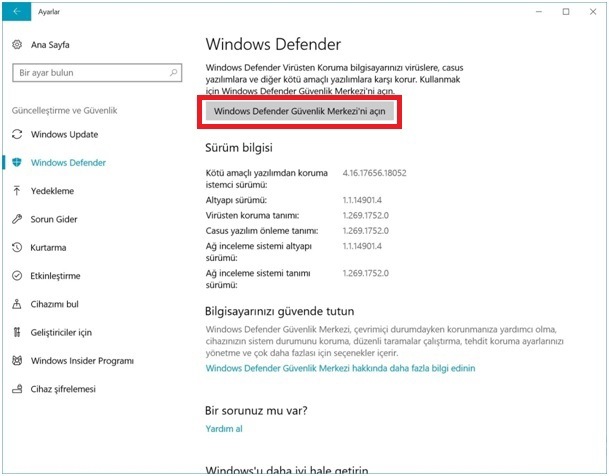Click the Etkinleştirme checkmark icon
The width and height of the screenshot is (609, 476).
[17, 276]
